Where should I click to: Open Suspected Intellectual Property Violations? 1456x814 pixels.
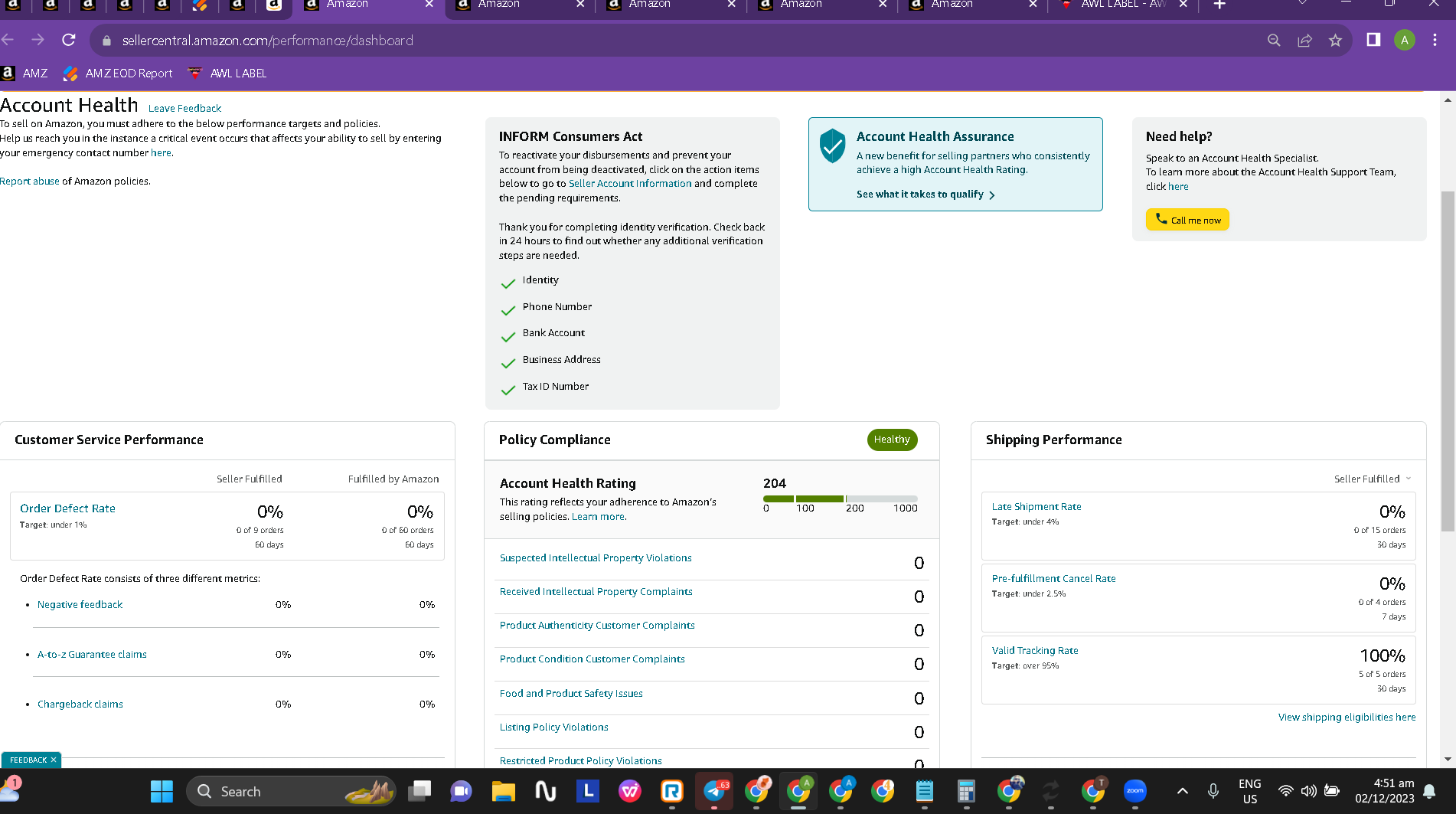[596, 558]
